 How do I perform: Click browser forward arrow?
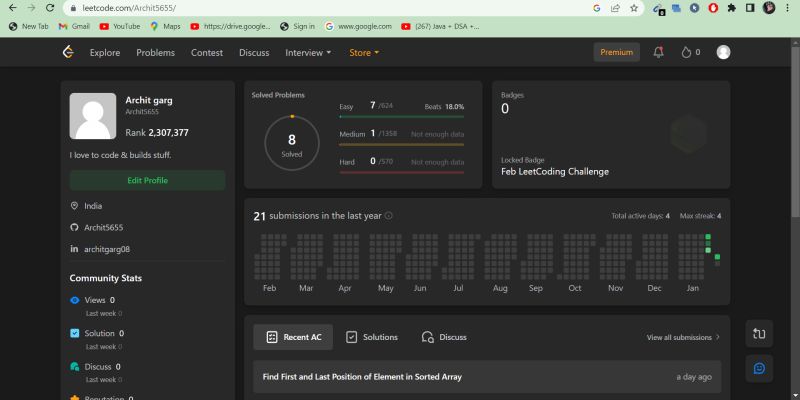coord(31,8)
